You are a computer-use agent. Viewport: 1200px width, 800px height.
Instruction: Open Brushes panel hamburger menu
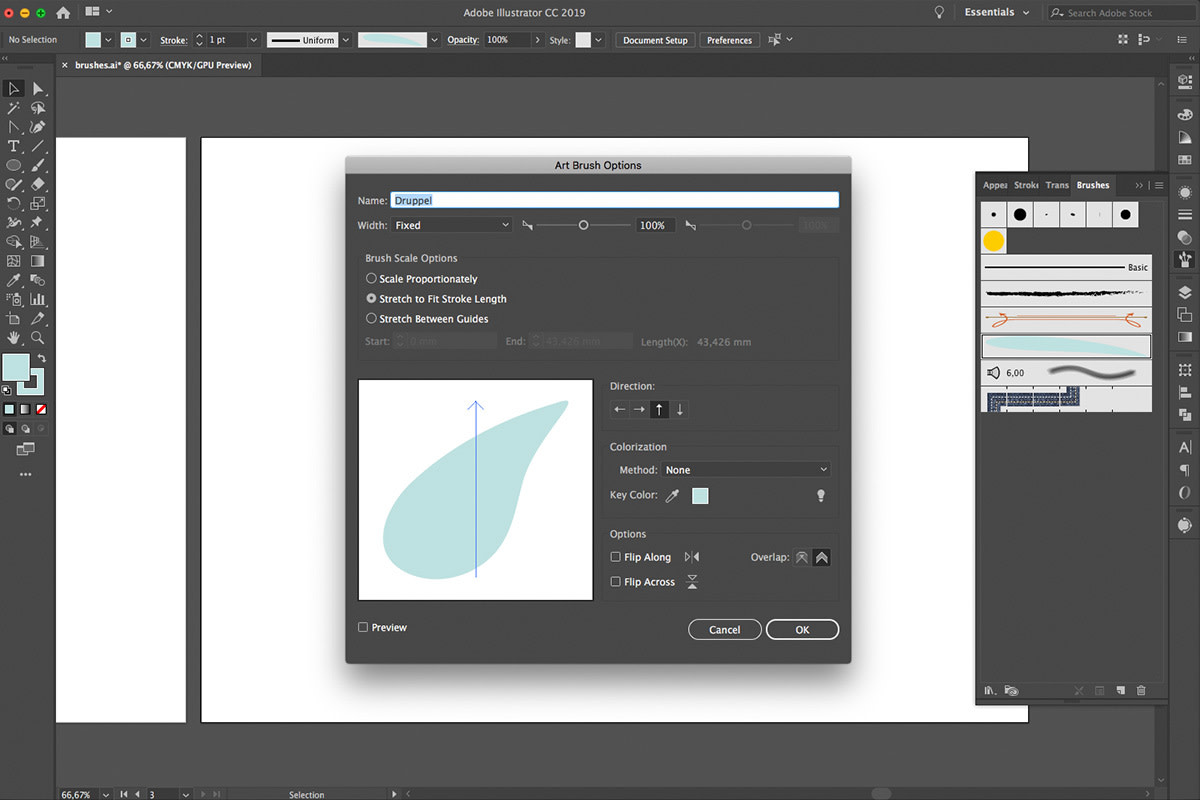1158,185
